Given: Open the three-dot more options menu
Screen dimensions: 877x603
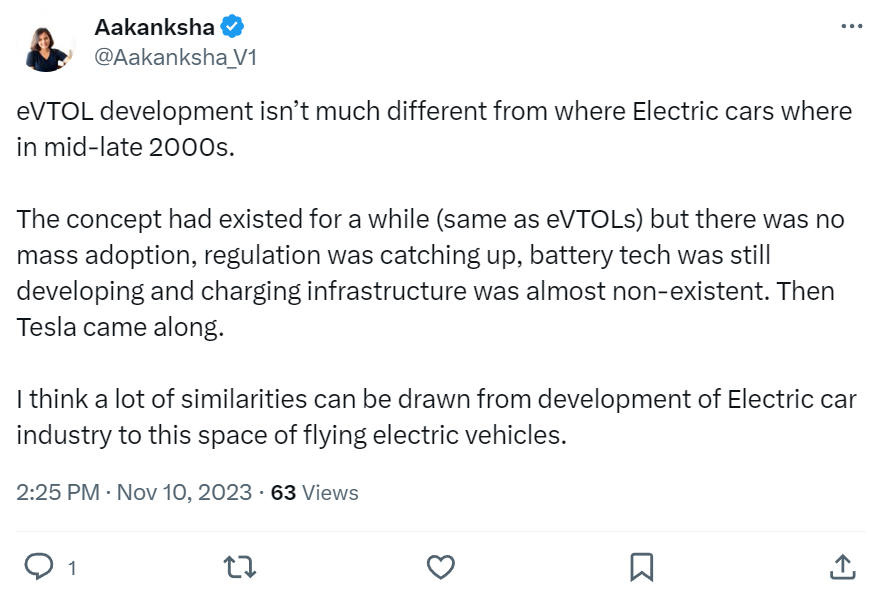Looking at the screenshot, I should pos(851,26).
